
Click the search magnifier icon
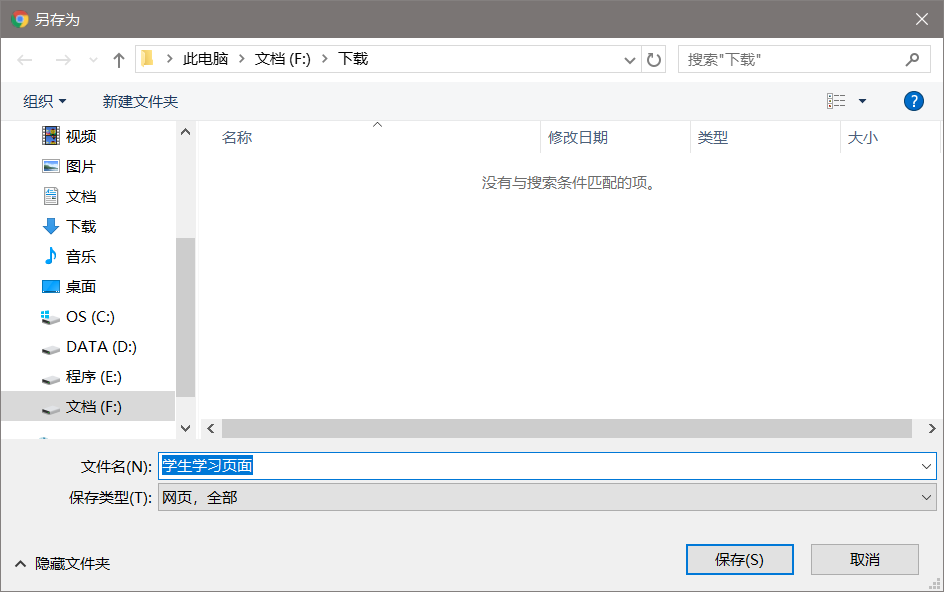click(x=912, y=60)
